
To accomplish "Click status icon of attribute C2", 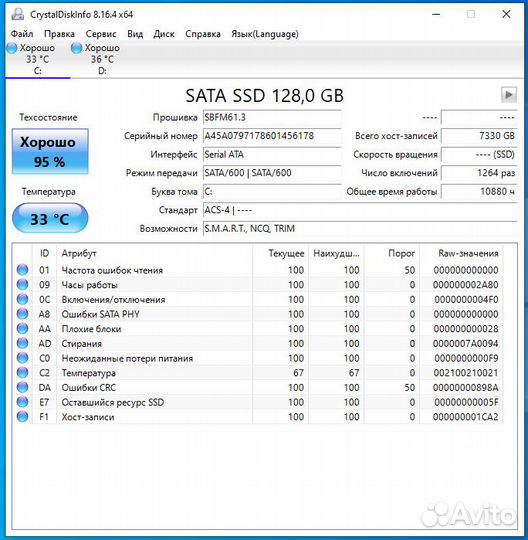I will [x=22, y=373].
